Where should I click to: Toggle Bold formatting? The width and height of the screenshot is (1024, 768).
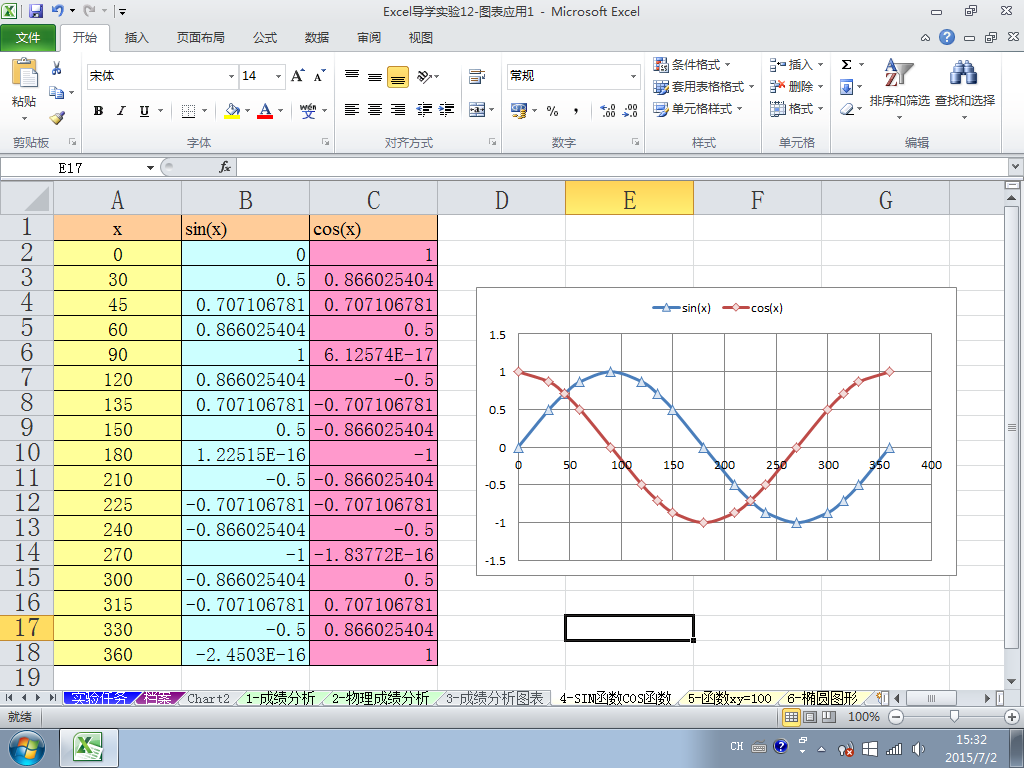(98, 111)
